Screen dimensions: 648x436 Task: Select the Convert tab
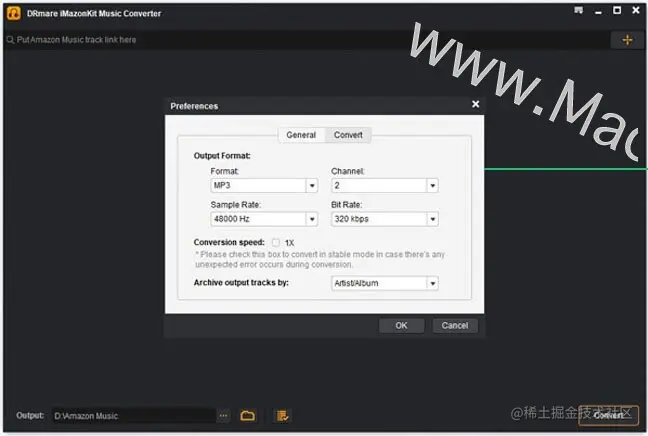pyautogui.click(x=348, y=135)
